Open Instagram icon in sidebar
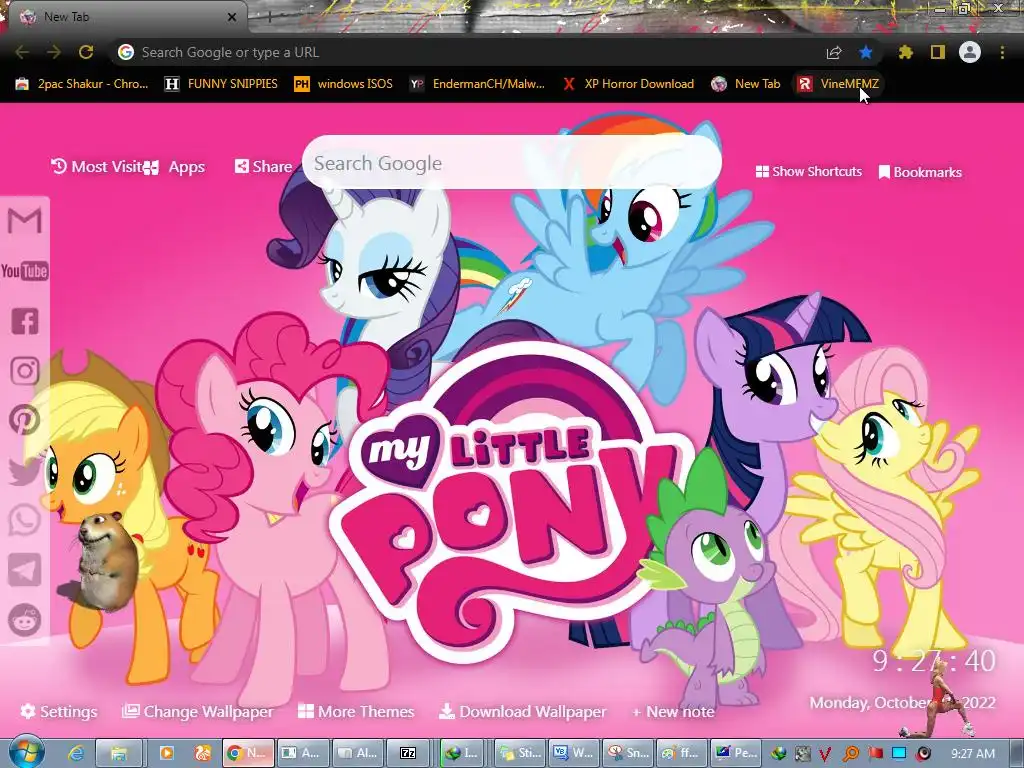The width and height of the screenshot is (1024, 768). tap(25, 370)
